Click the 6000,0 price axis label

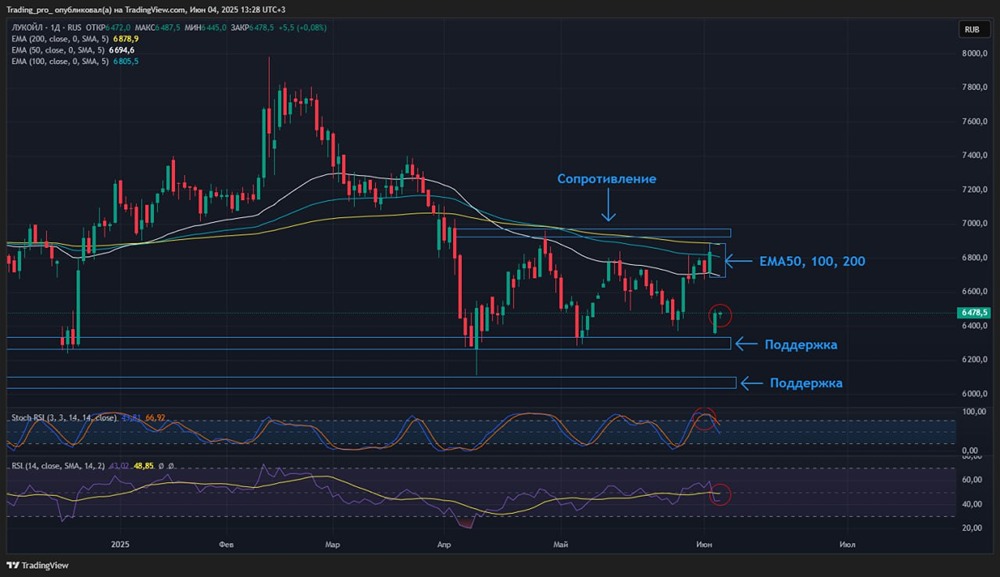point(974,394)
